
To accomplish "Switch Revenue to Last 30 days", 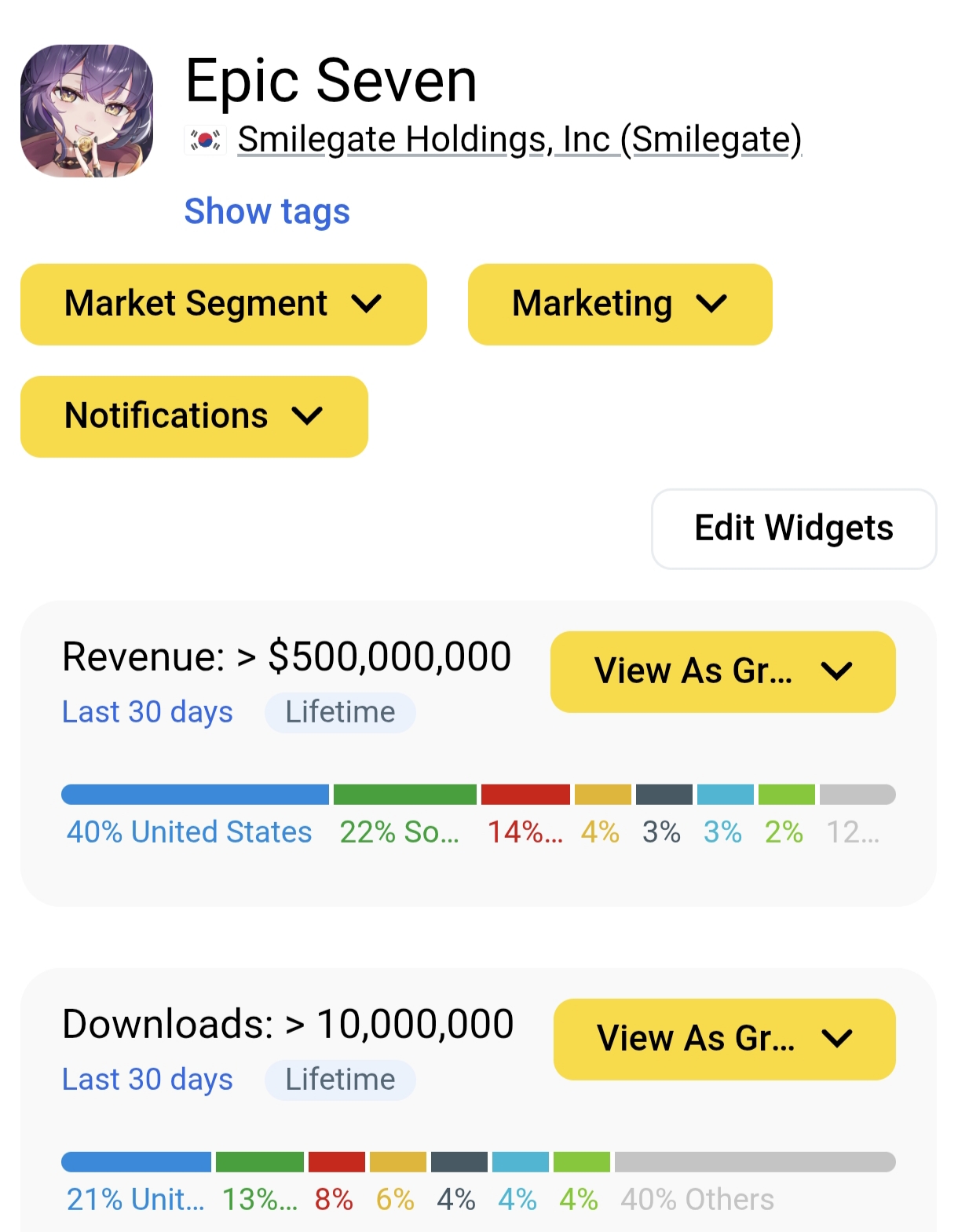I will 148,712.
